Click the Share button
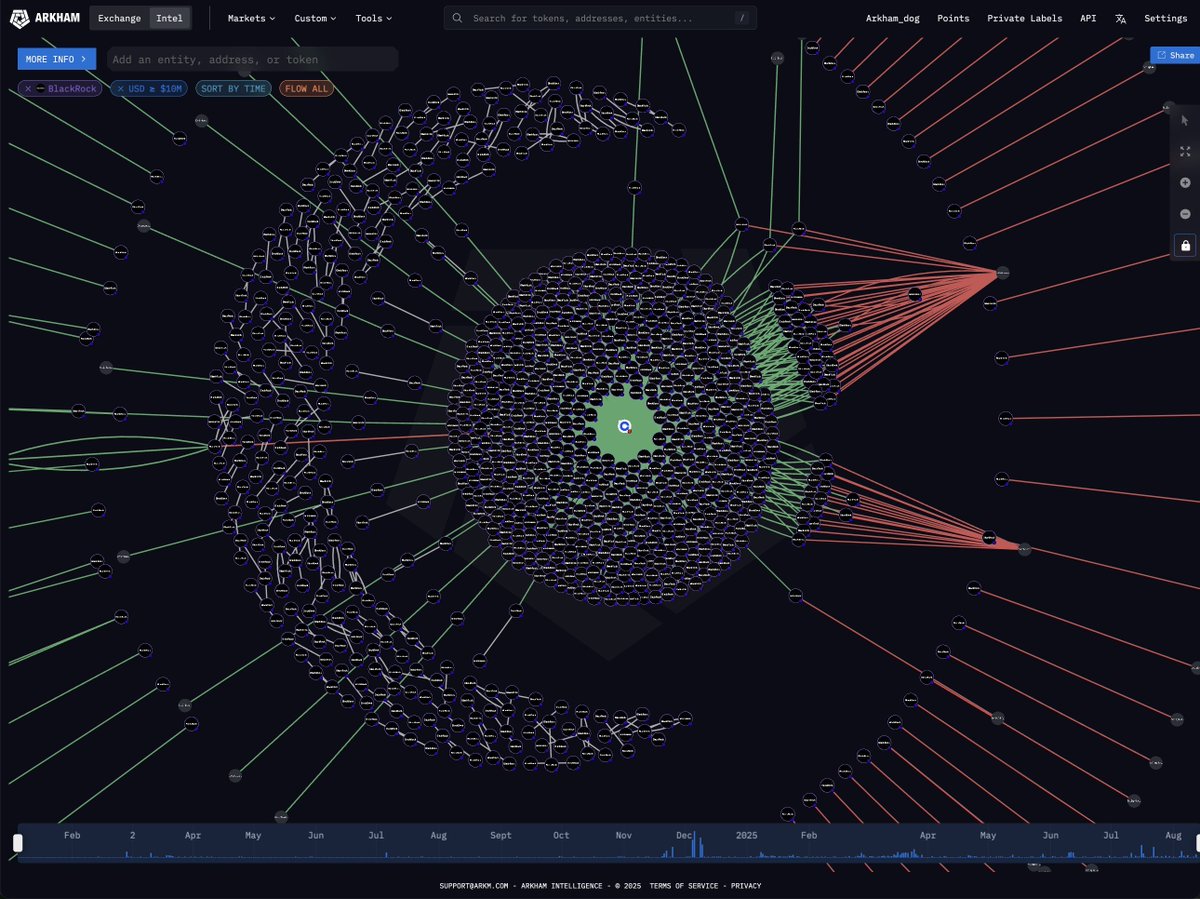1200x899 pixels. pyautogui.click(x=1175, y=55)
